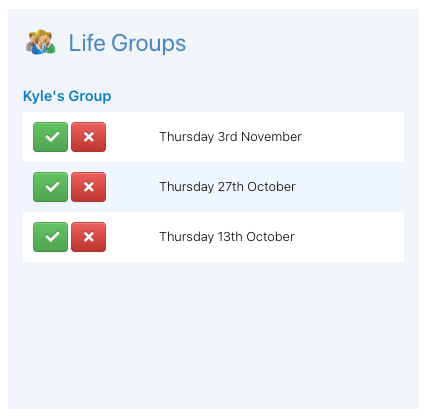Open the Kyle's Group link
429x418 pixels.
click(67, 96)
